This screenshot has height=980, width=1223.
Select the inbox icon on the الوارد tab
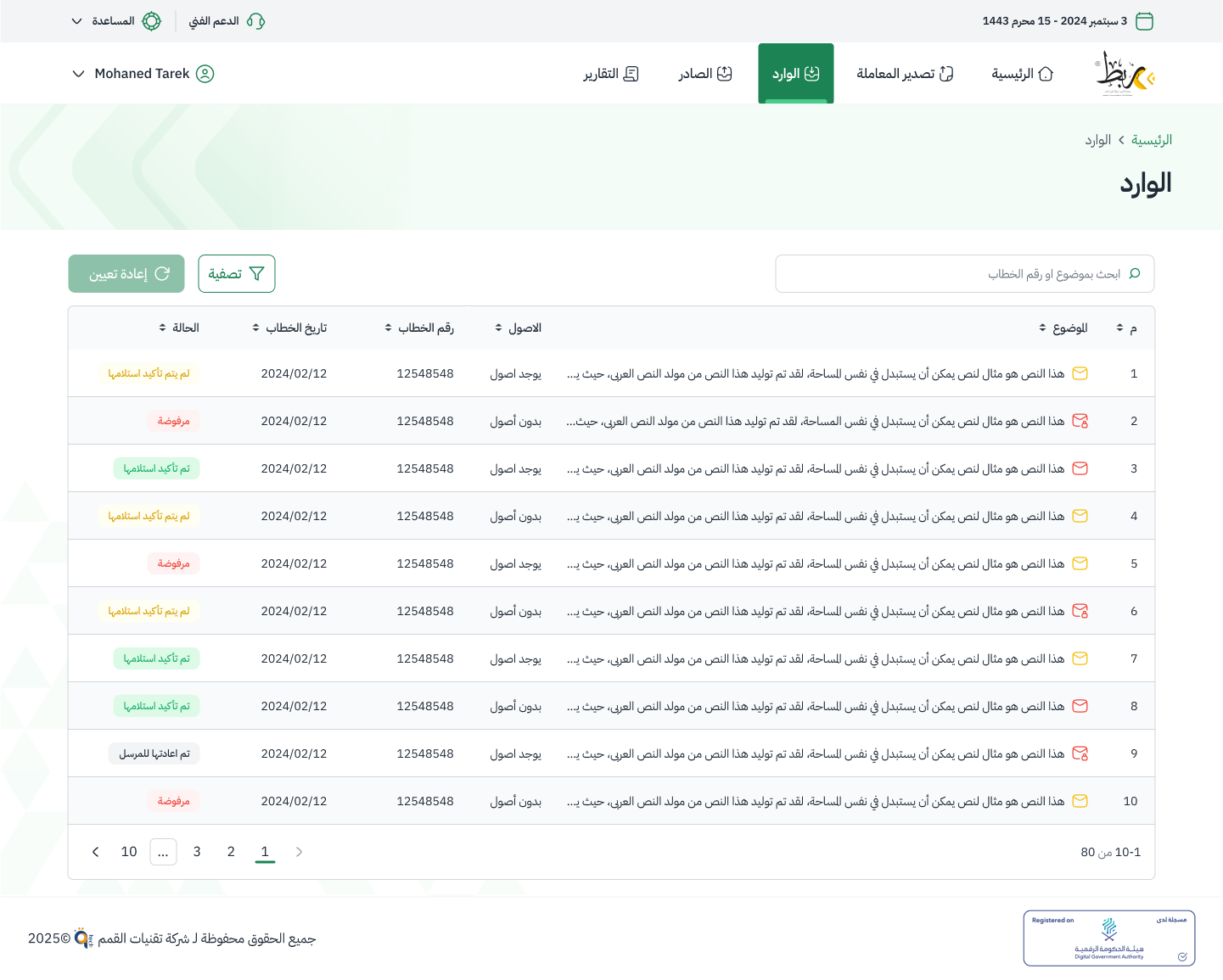tap(812, 73)
